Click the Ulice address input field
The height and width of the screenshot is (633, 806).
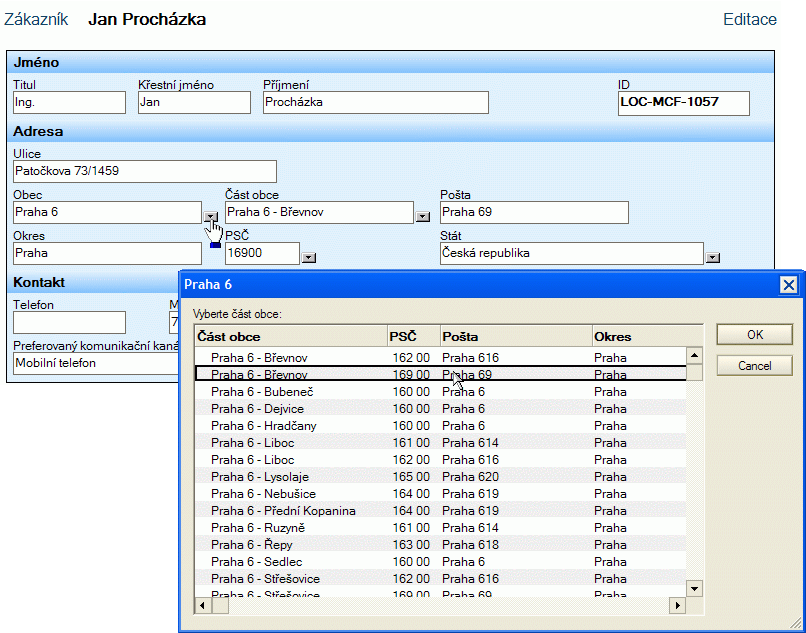pyautogui.click(x=144, y=172)
